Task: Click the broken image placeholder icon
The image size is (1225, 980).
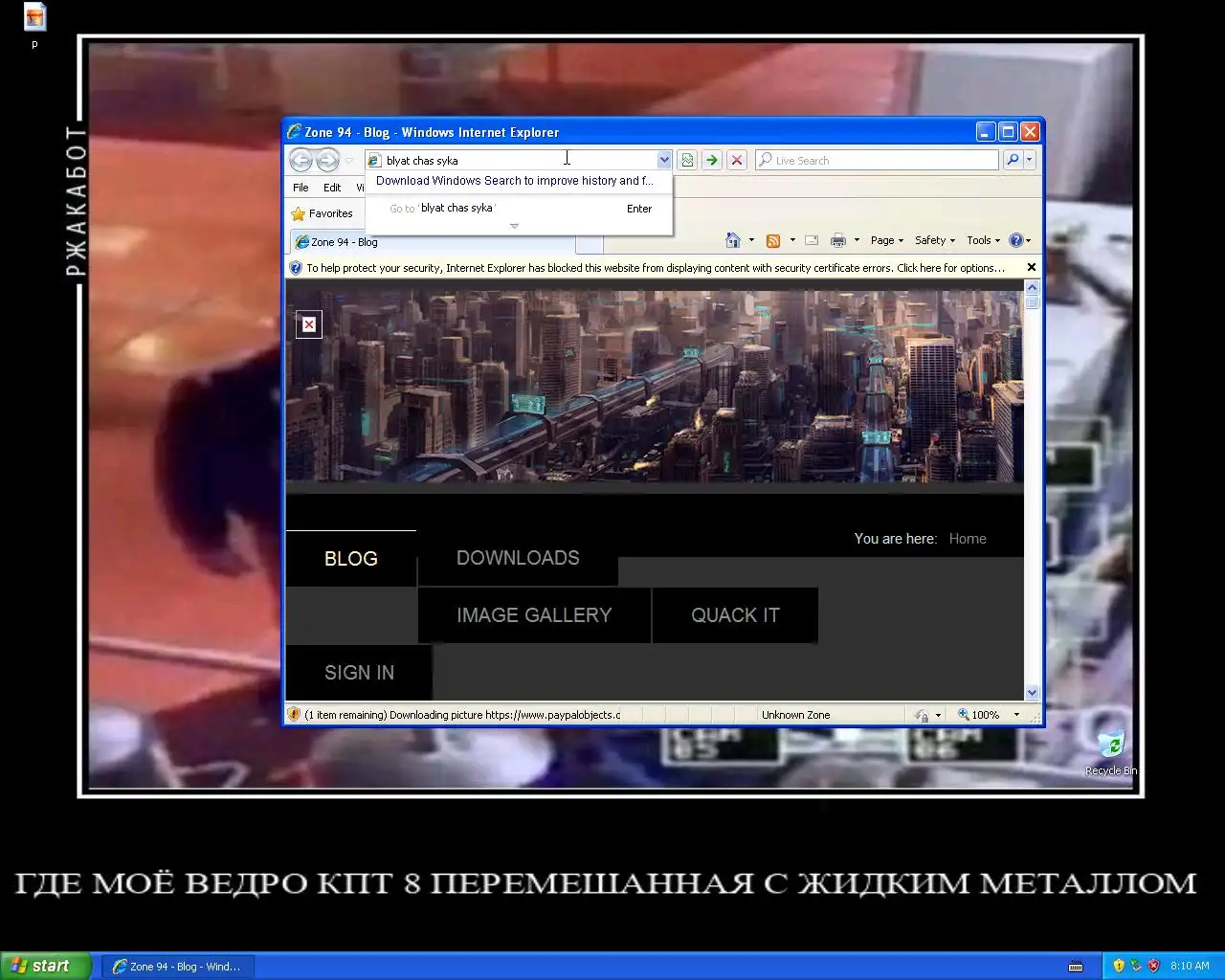Action: (309, 324)
